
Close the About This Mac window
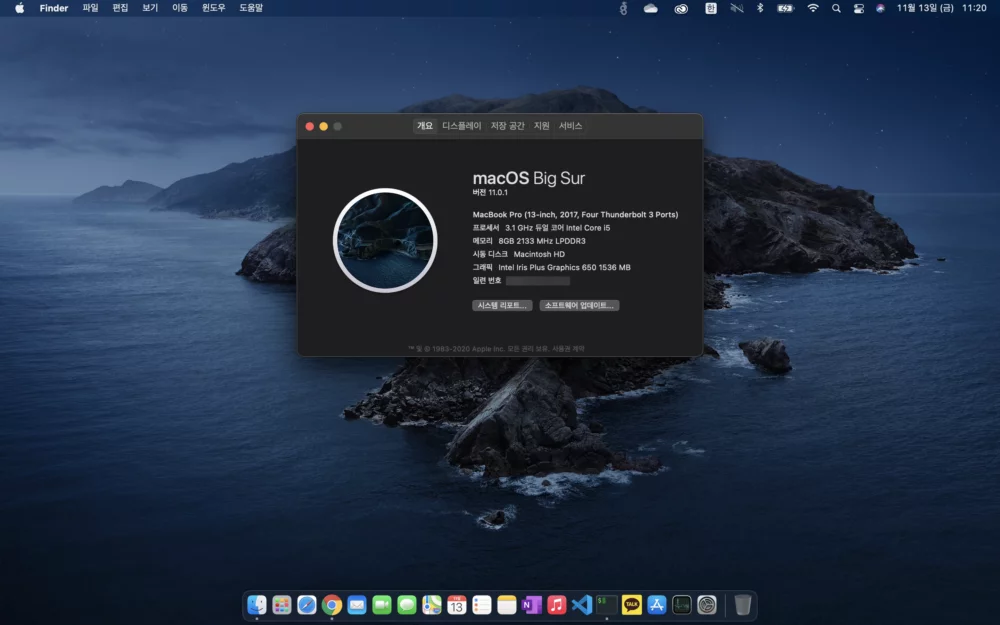(309, 126)
